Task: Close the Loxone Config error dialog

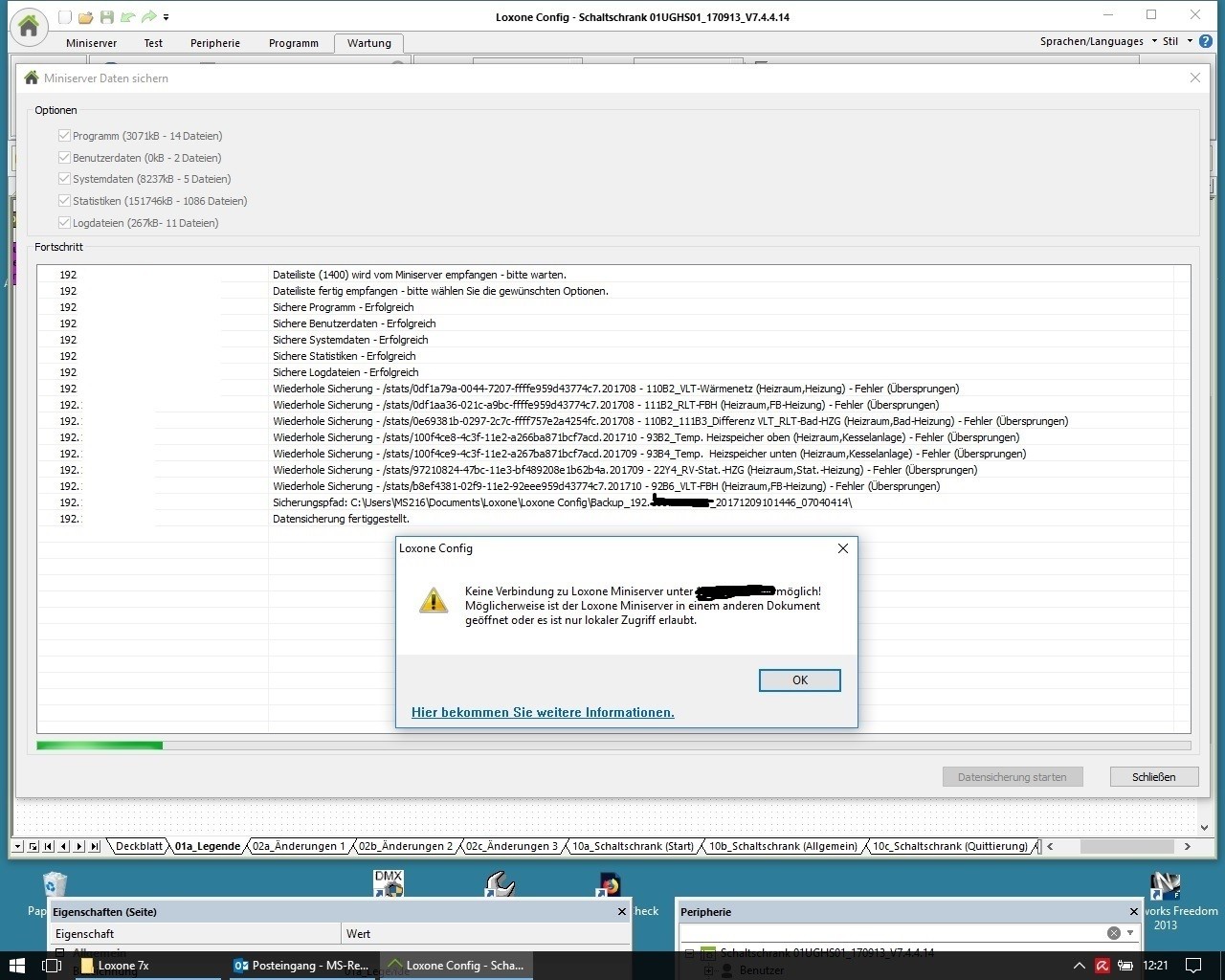Action: pos(842,548)
